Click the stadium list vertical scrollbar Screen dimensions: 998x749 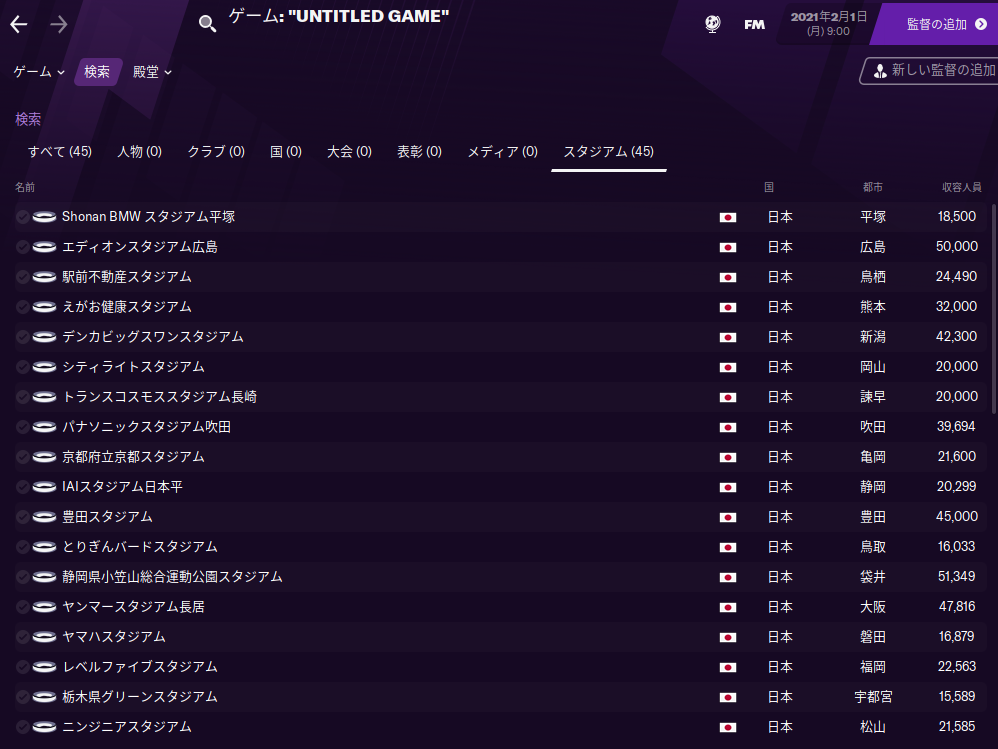[x=993, y=309]
